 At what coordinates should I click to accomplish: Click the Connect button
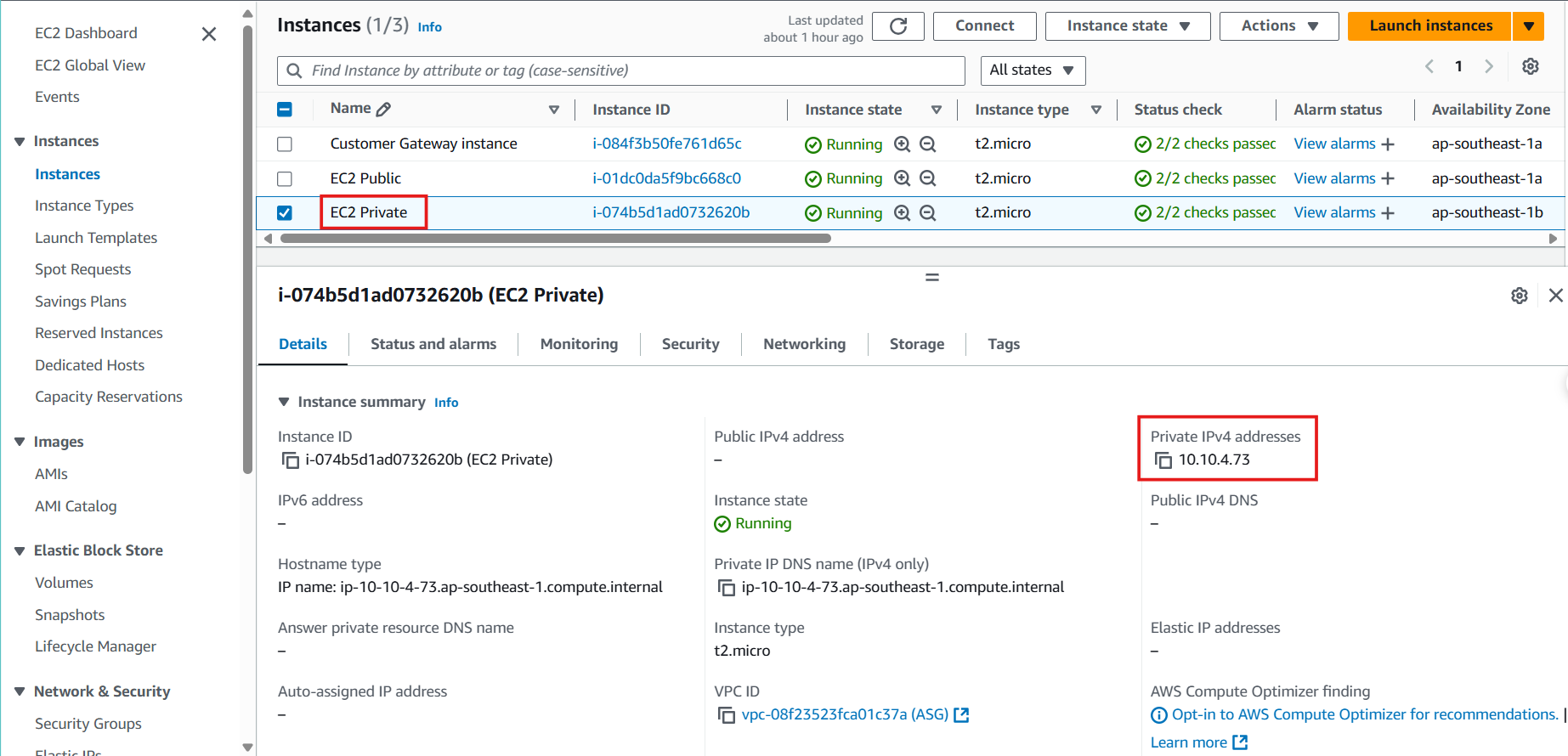coord(984,26)
